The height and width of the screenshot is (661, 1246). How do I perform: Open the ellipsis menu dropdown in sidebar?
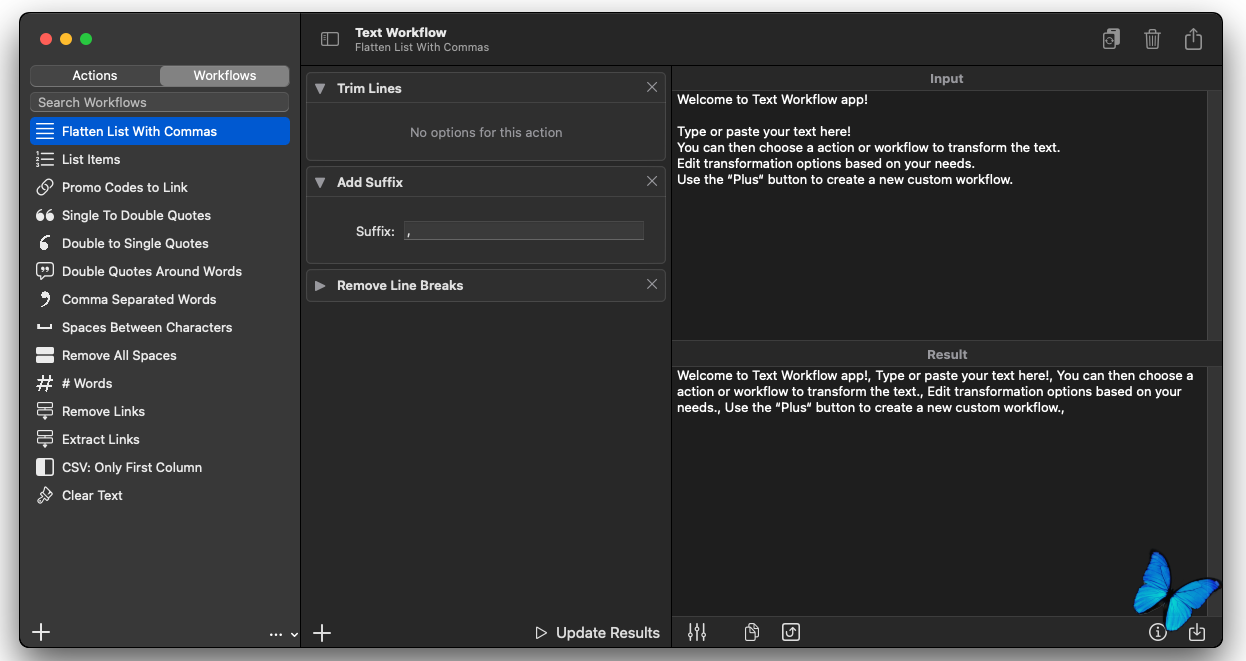283,634
